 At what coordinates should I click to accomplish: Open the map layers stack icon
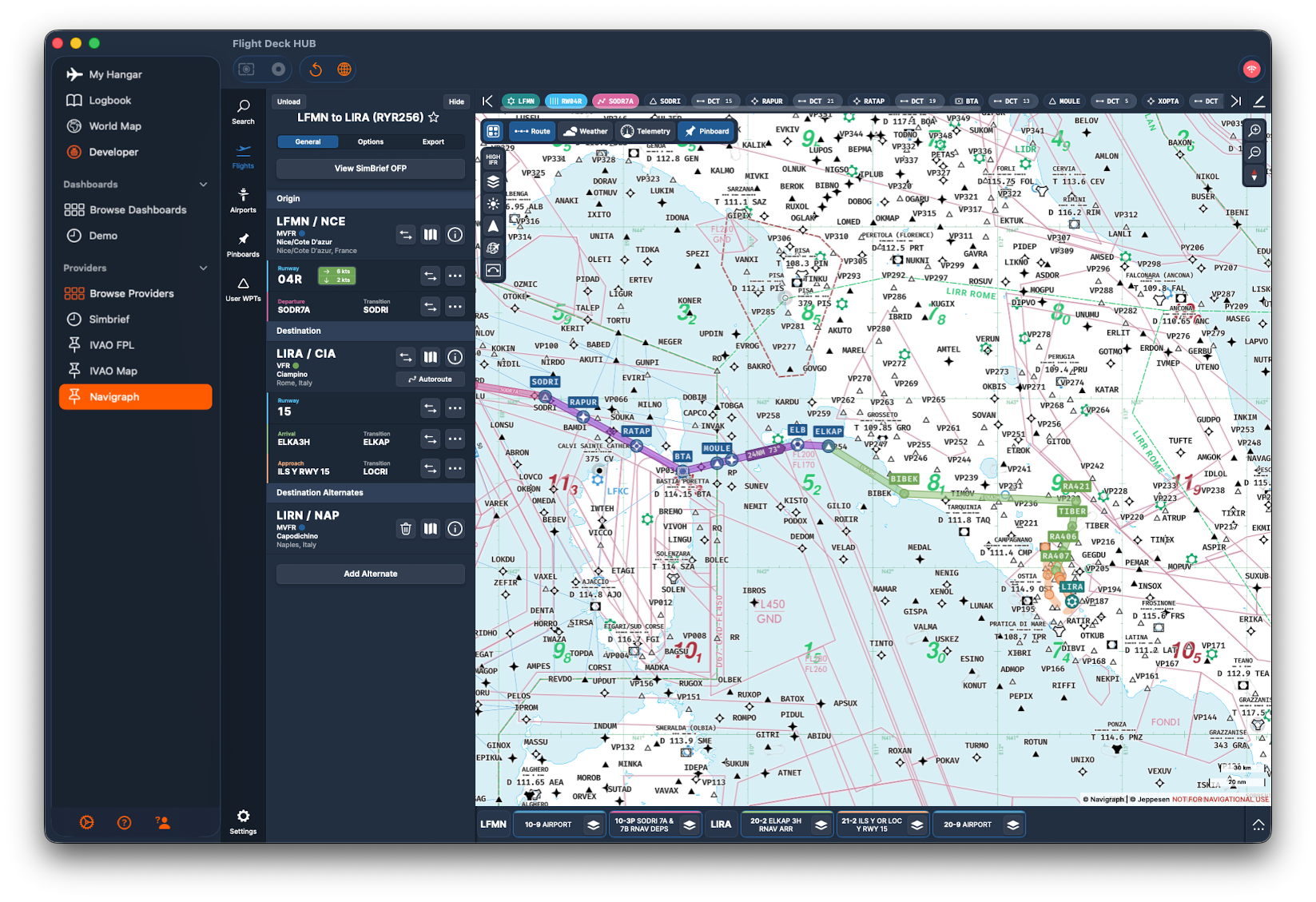click(x=493, y=181)
